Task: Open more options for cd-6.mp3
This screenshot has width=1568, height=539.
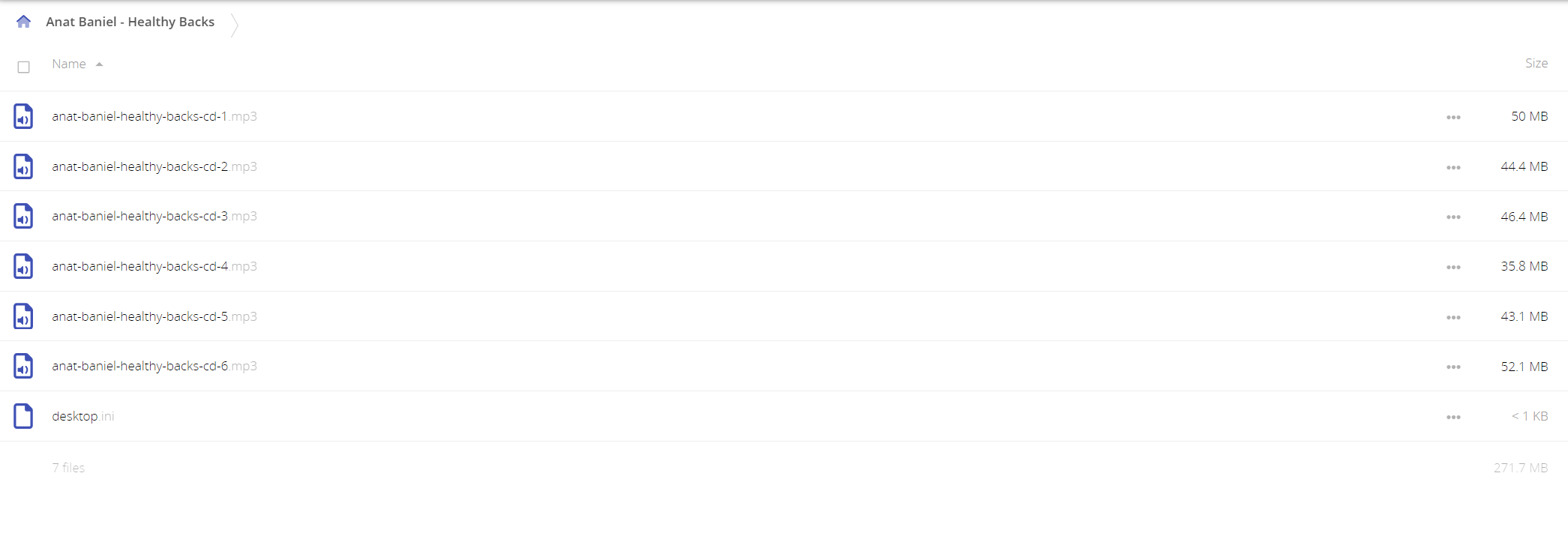Action: [1453, 367]
